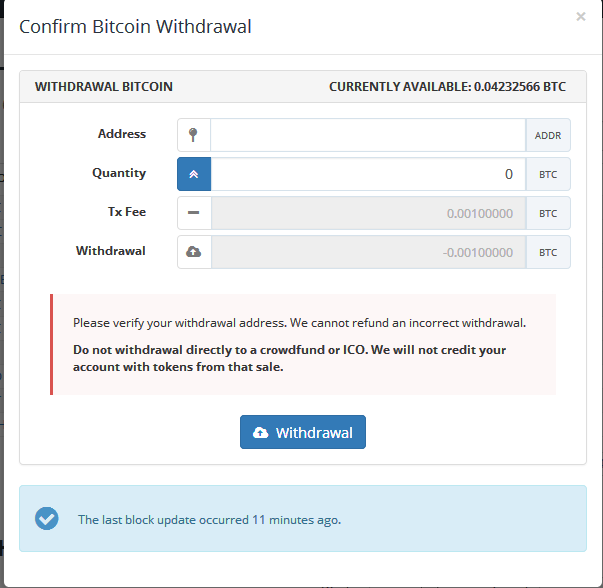Screen dimensions: 603x588
Task: Click the ADDR button next to Address
Action: pos(548,135)
